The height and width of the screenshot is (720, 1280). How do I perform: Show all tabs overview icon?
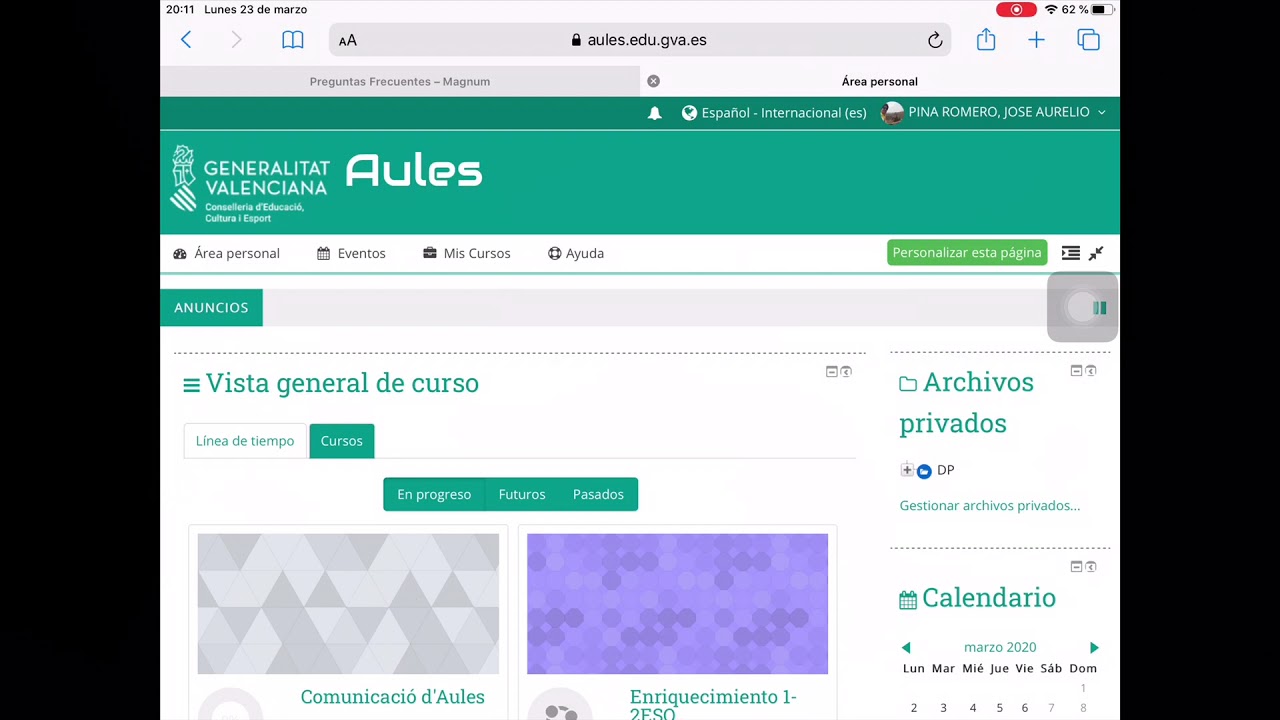click(x=1088, y=40)
